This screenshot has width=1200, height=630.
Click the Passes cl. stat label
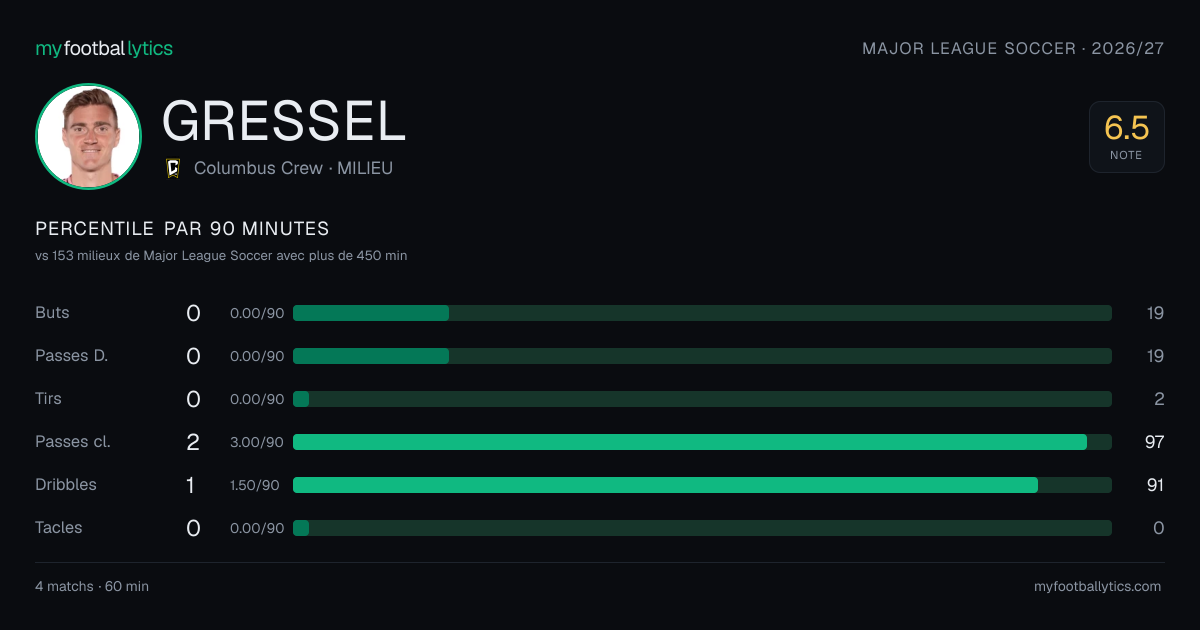pos(73,441)
